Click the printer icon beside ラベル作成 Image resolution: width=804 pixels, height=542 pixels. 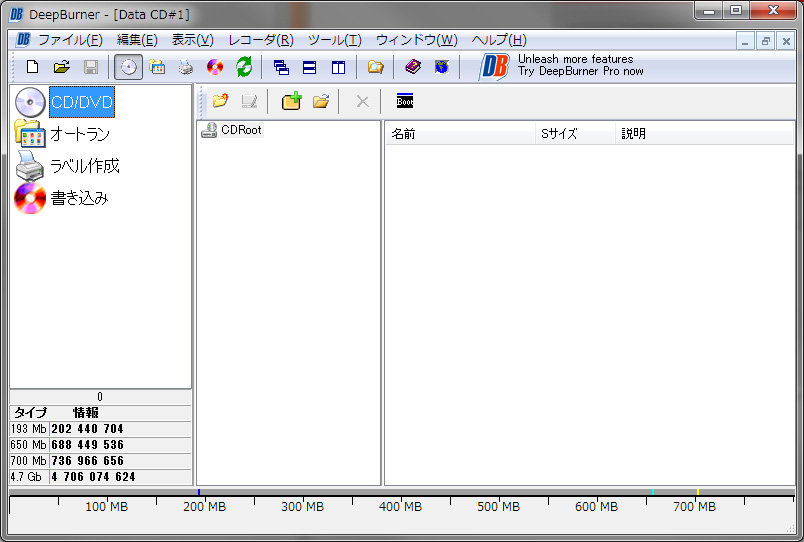(30, 166)
